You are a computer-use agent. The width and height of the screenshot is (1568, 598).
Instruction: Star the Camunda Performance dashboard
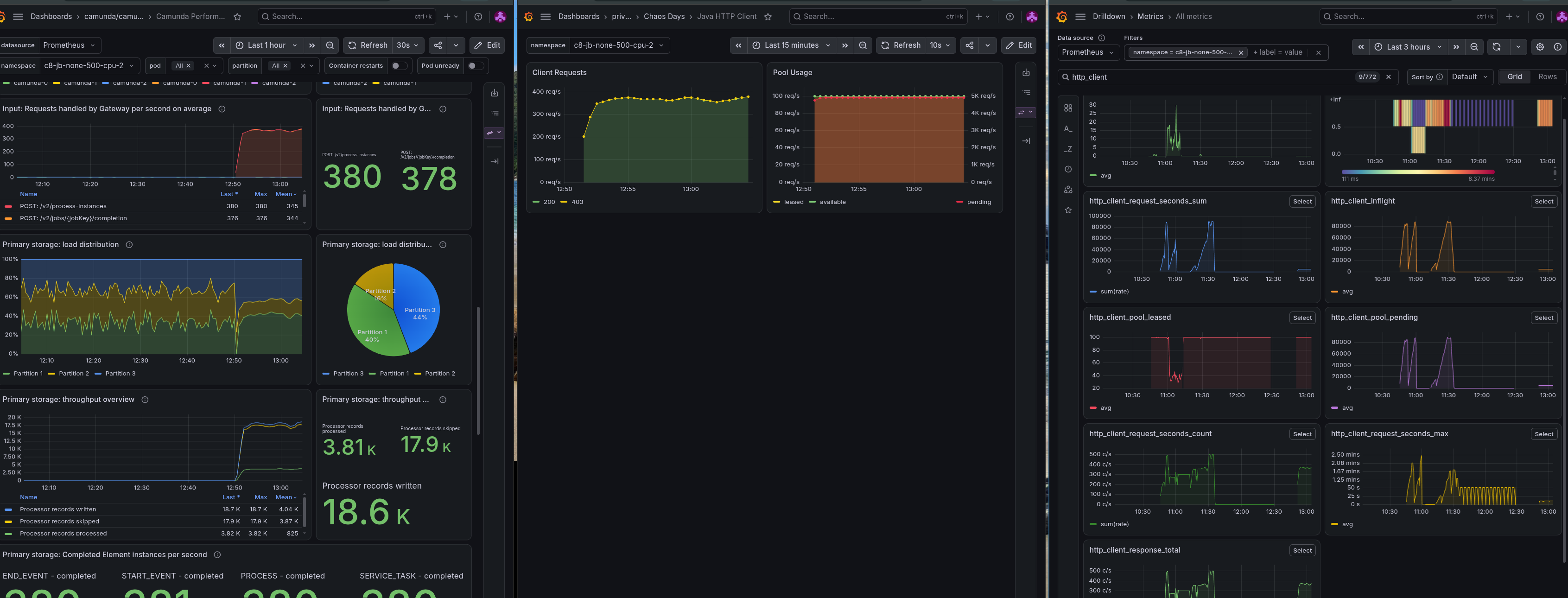pos(237,16)
